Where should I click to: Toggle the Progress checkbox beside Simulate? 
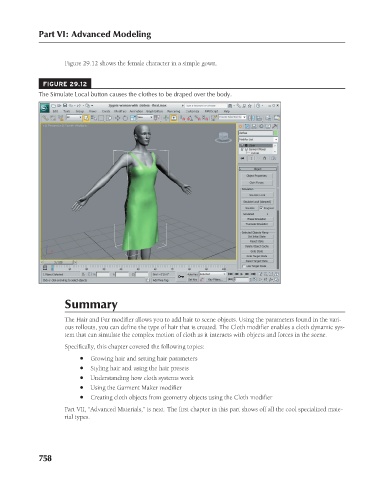[x=261, y=208]
